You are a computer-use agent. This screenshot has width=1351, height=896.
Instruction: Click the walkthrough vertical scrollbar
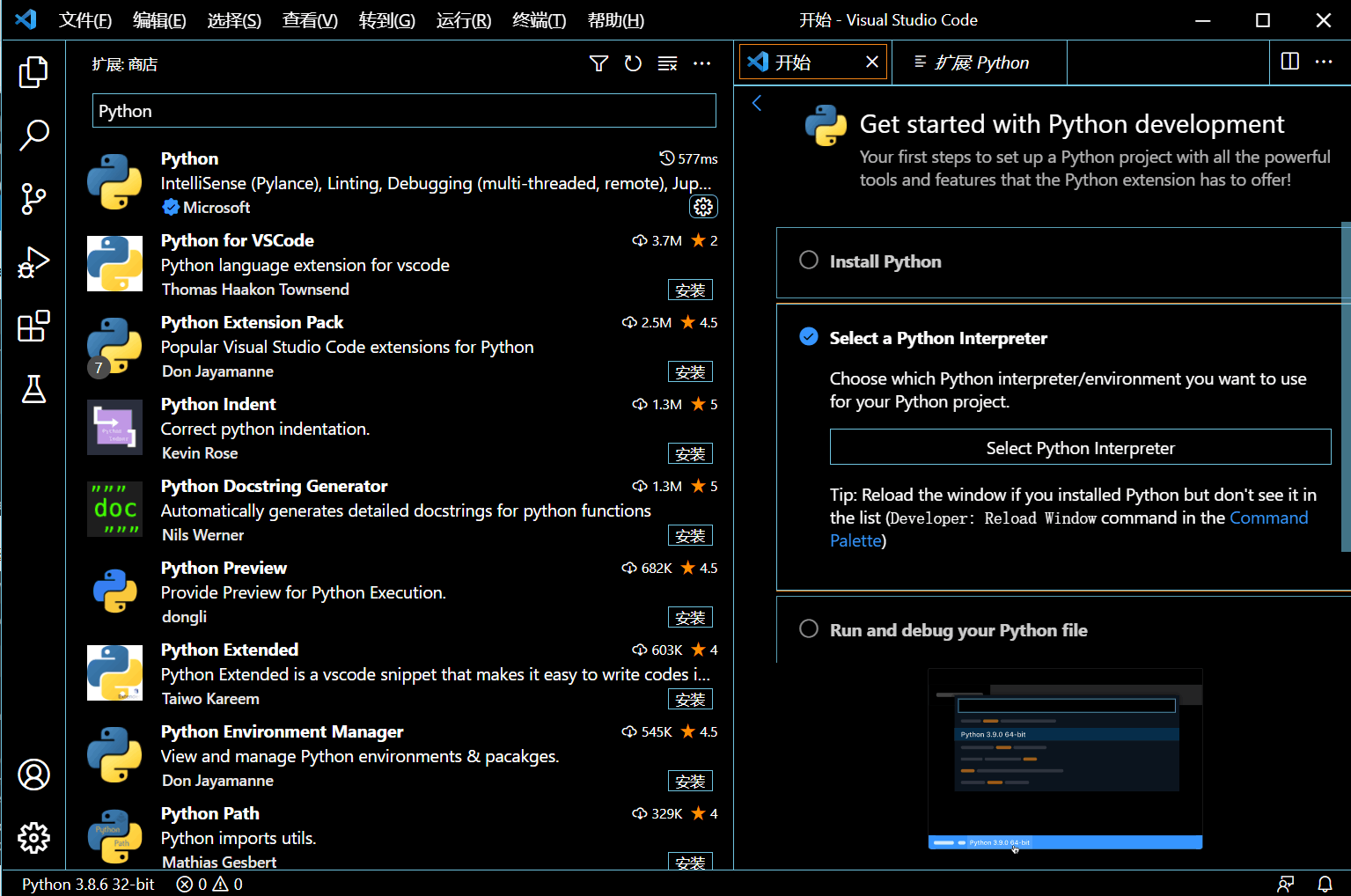click(x=1346, y=387)
